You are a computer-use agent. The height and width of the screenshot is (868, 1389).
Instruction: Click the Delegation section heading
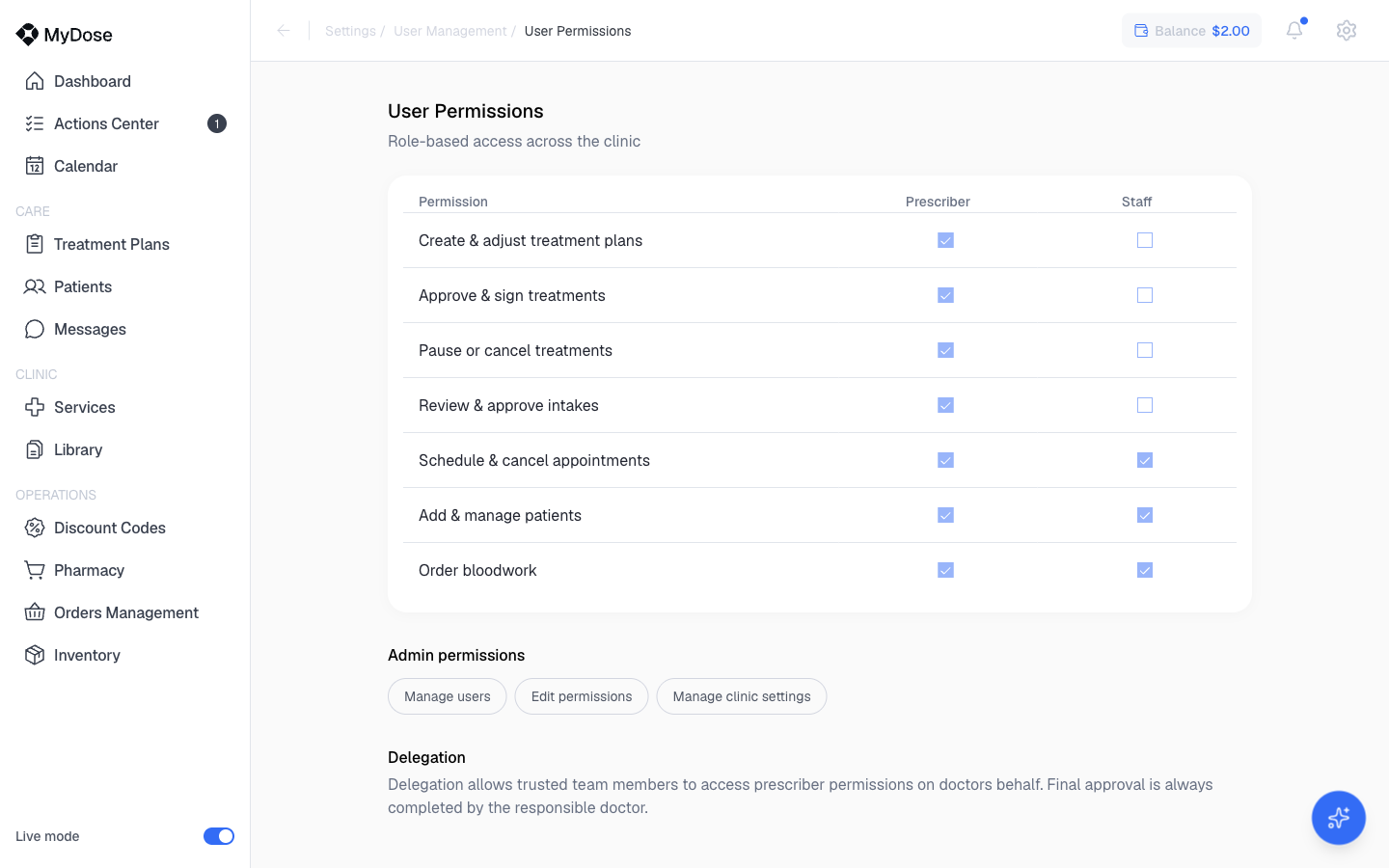(x=426, y=757)
